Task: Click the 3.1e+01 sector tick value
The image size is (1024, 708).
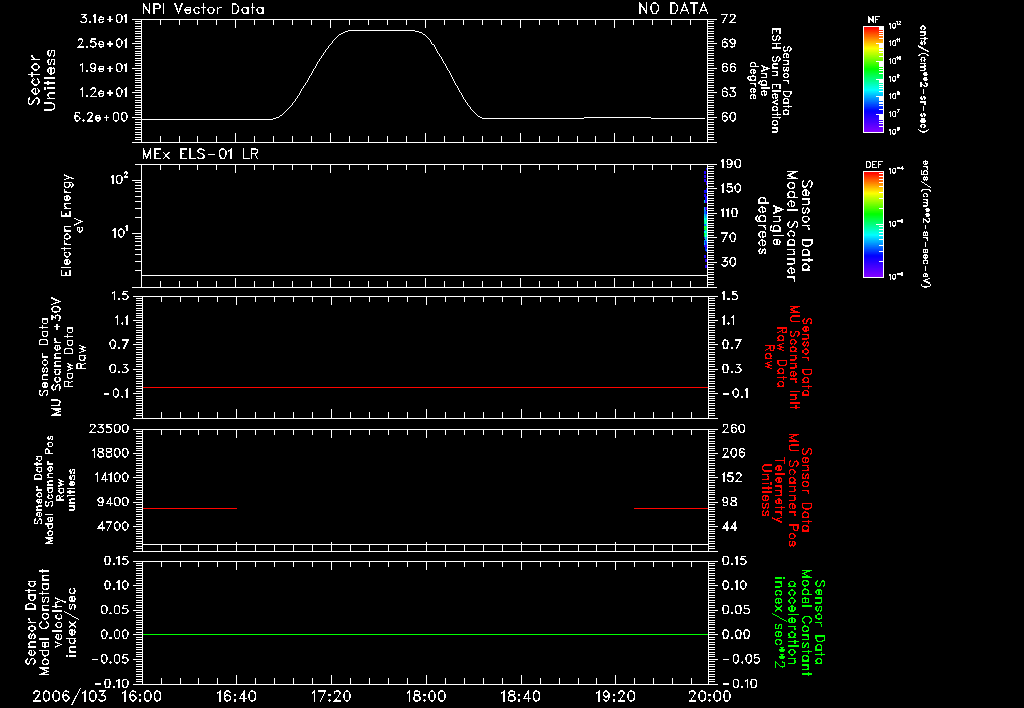Action: 103,18
